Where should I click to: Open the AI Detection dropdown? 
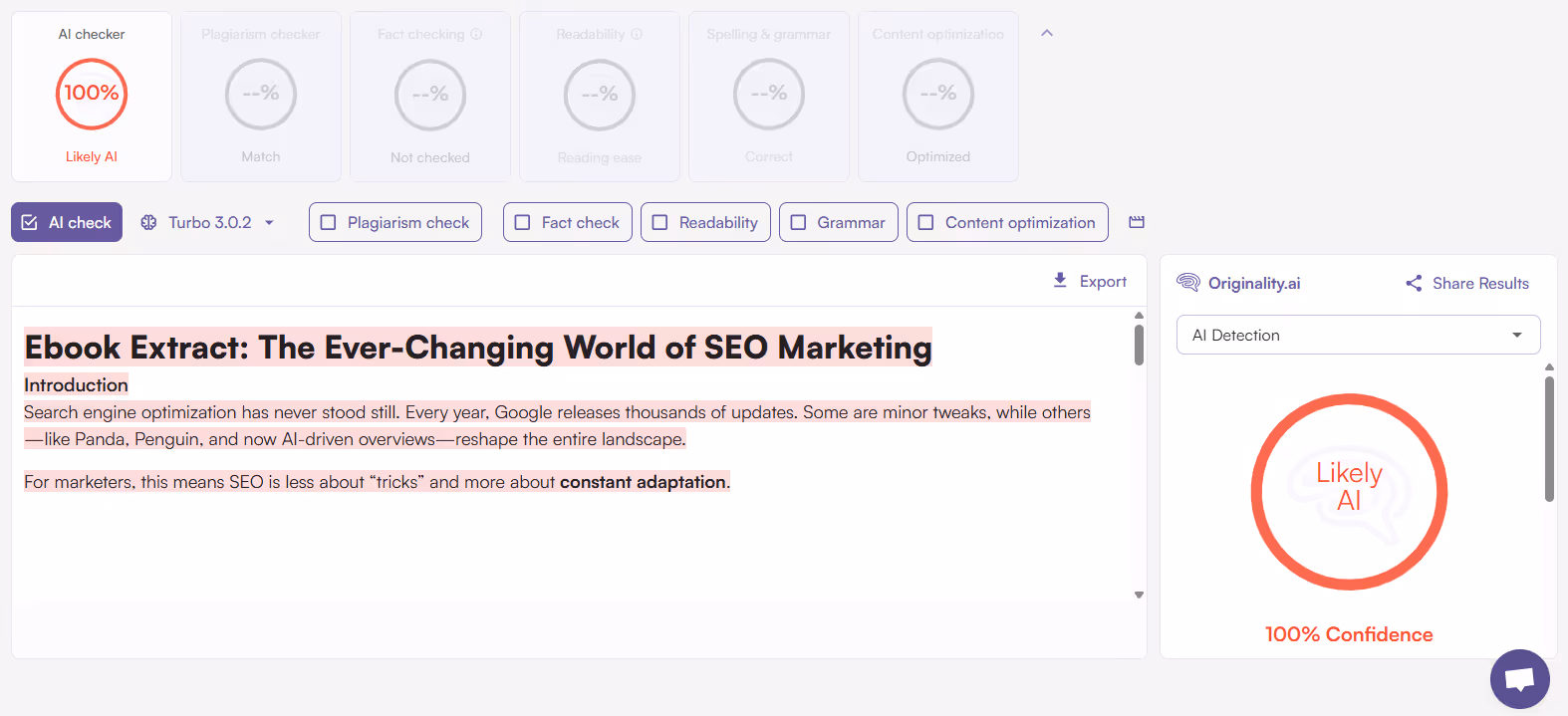[x=1359, y=335]
